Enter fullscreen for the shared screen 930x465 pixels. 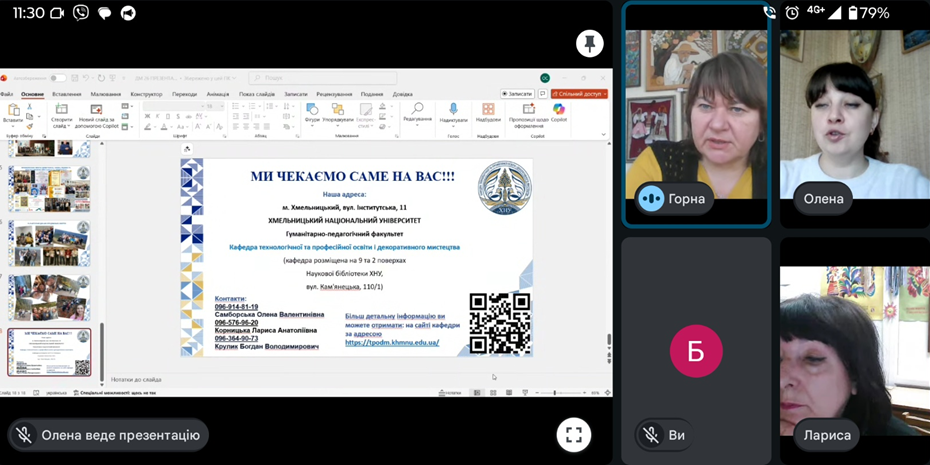[x=573, y=435]
